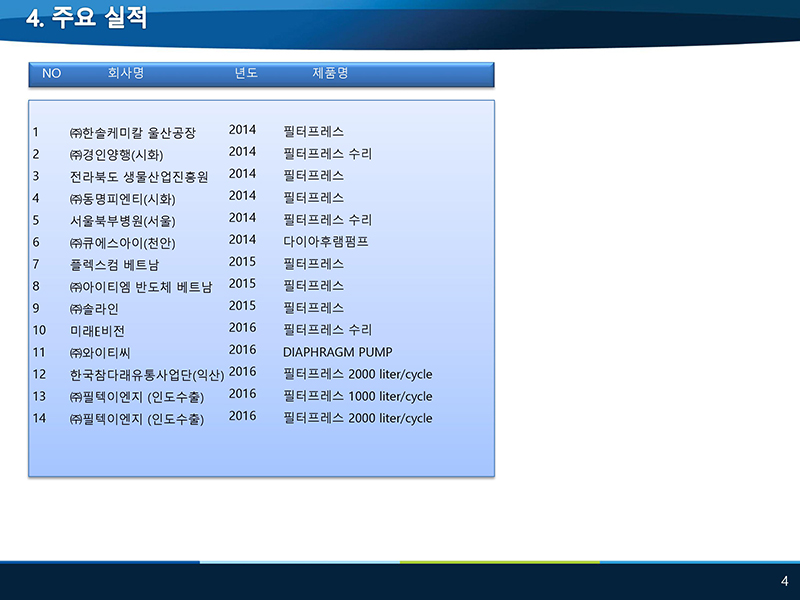Select the company '㈜솔라인'
Viewport: 800px width, 600px height.
[94, 309]
